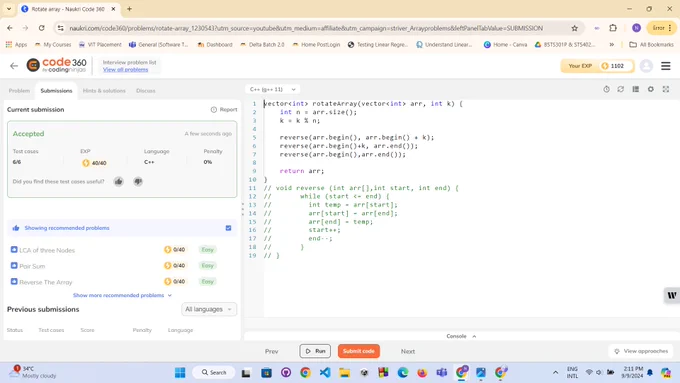Viewport: 680px width, 383px height.
Task: Open the floating W widget icon
Action: click(x=672, y=295)
